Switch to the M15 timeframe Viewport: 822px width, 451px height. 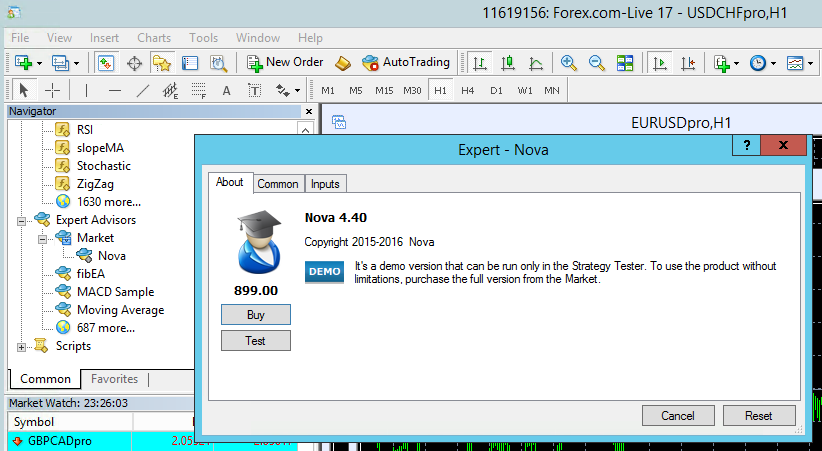pos(384,90)
